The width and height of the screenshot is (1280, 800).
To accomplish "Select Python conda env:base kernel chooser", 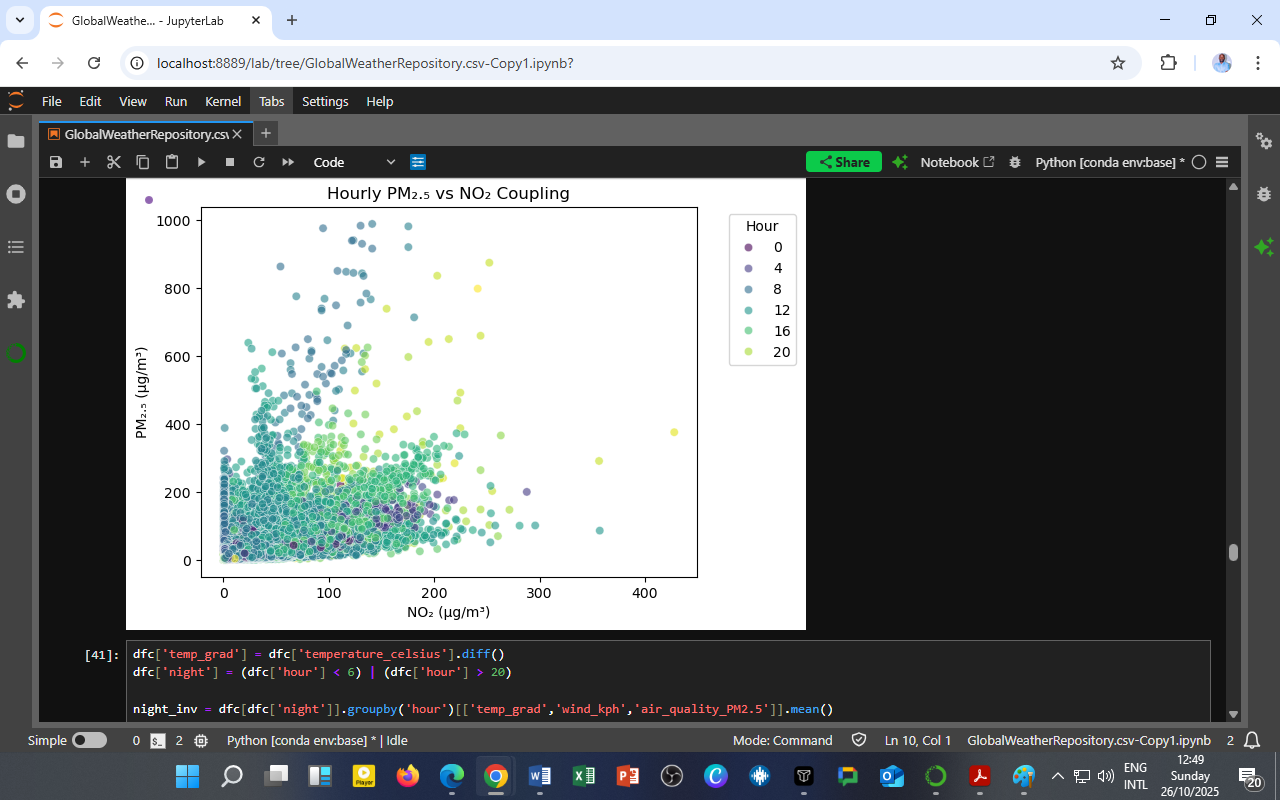I will pyautogui.click(x=1109, y=162).
